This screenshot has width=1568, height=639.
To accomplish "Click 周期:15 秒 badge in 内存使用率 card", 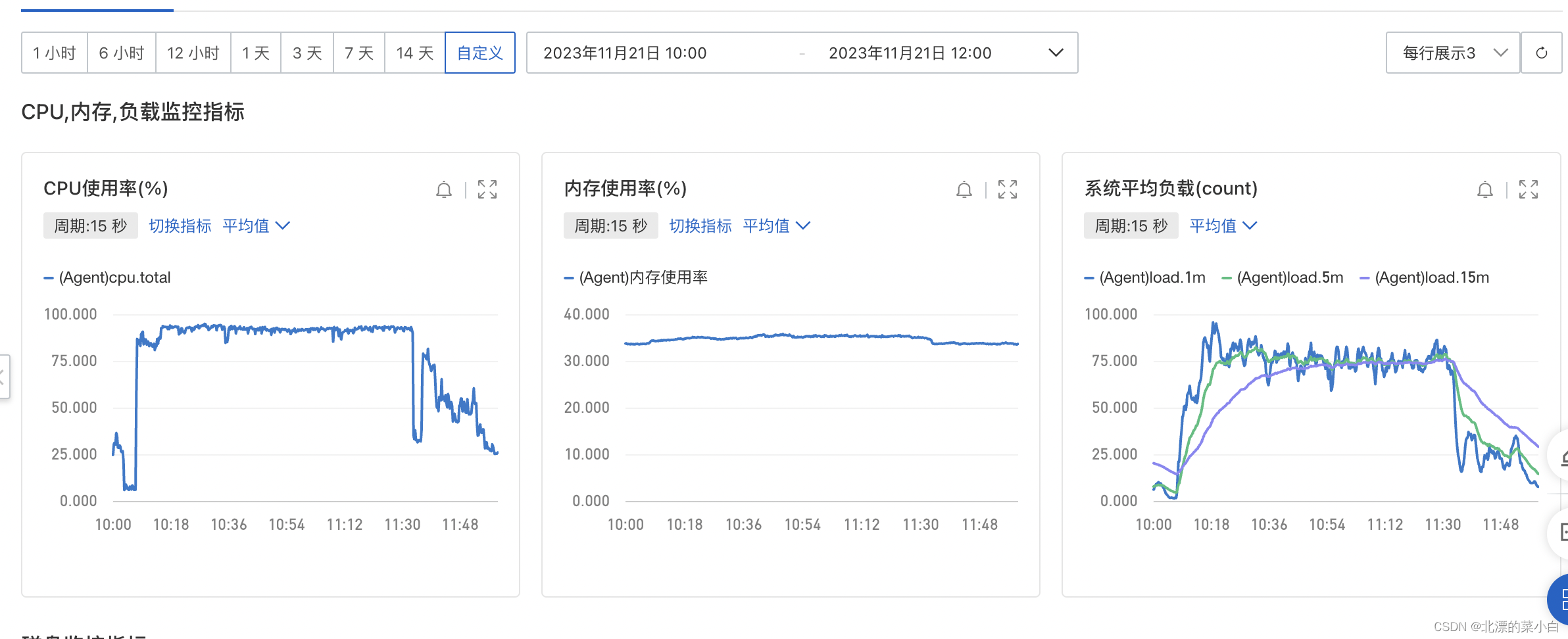I will pos(611,225).
